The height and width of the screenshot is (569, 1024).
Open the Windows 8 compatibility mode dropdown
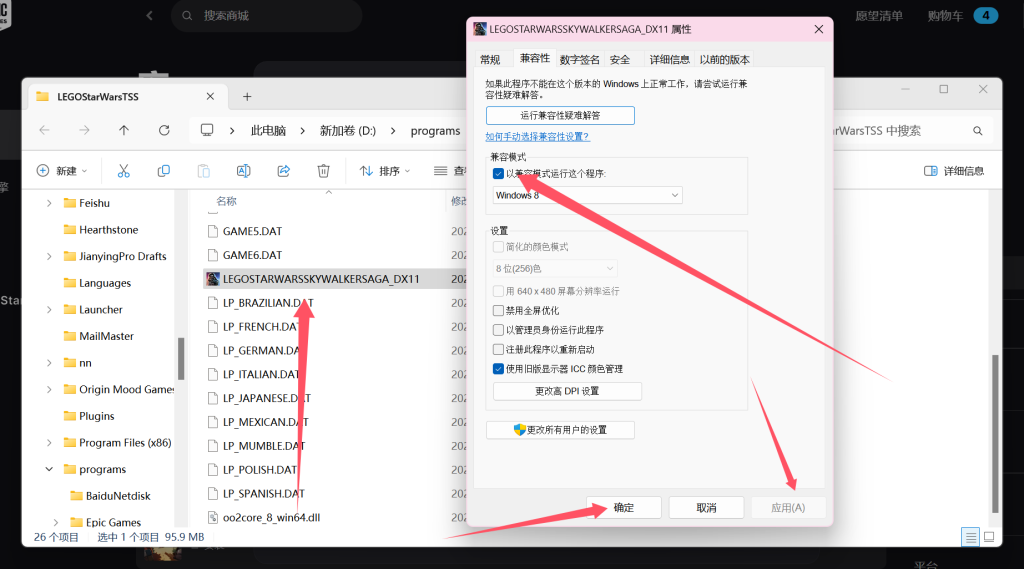(x=587, y=195)
